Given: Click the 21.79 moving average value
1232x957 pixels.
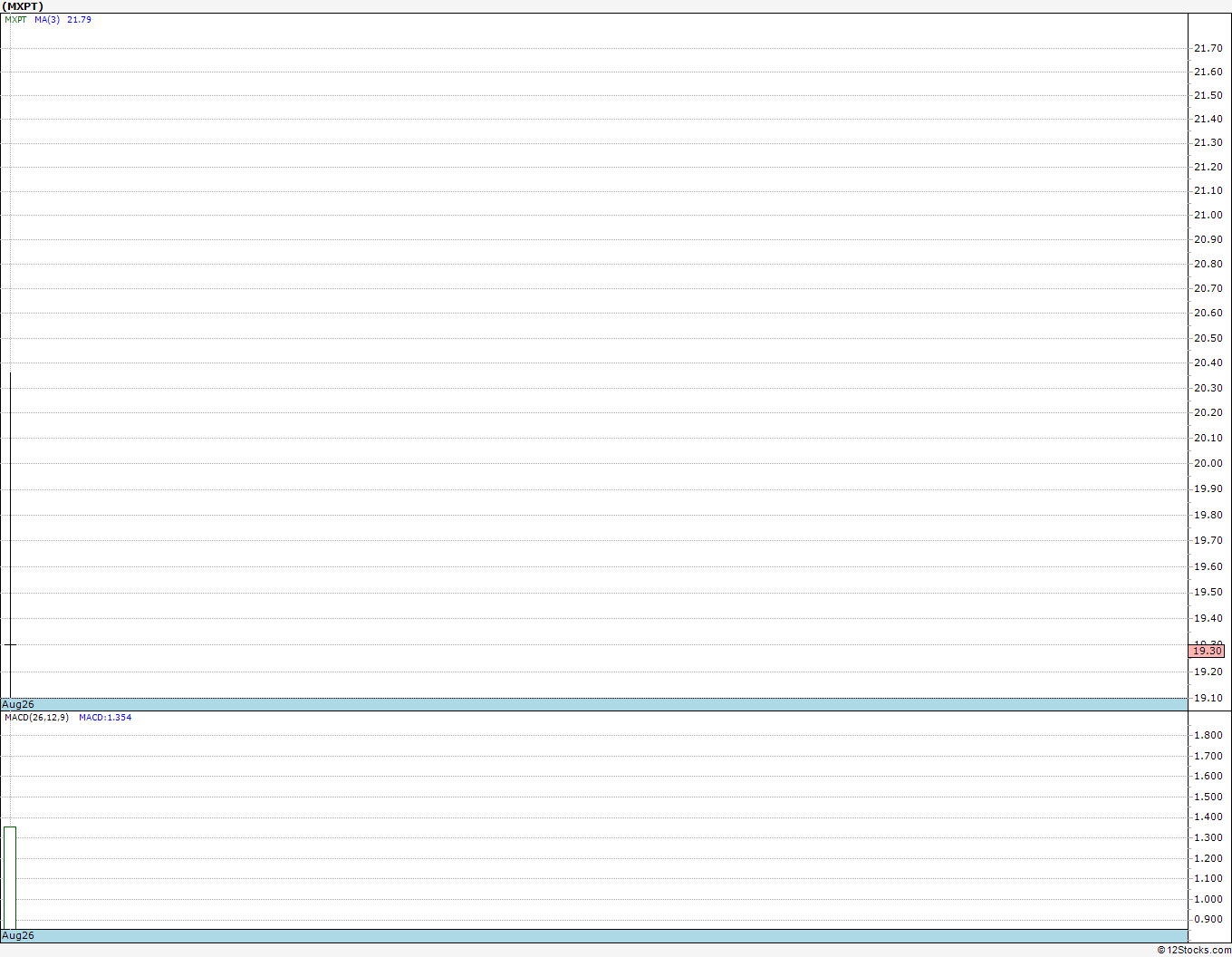Looking at the screenshot, I should 79,20.
